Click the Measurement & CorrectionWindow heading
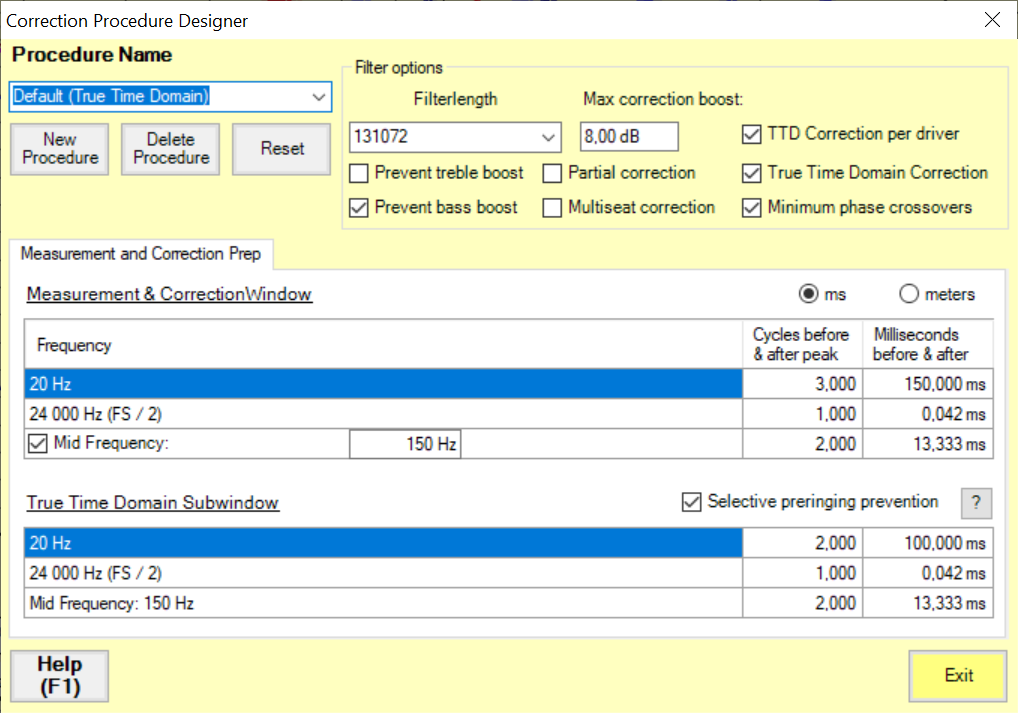The width and height of the screenshot is (1018, 713). [x=169, y=294]
